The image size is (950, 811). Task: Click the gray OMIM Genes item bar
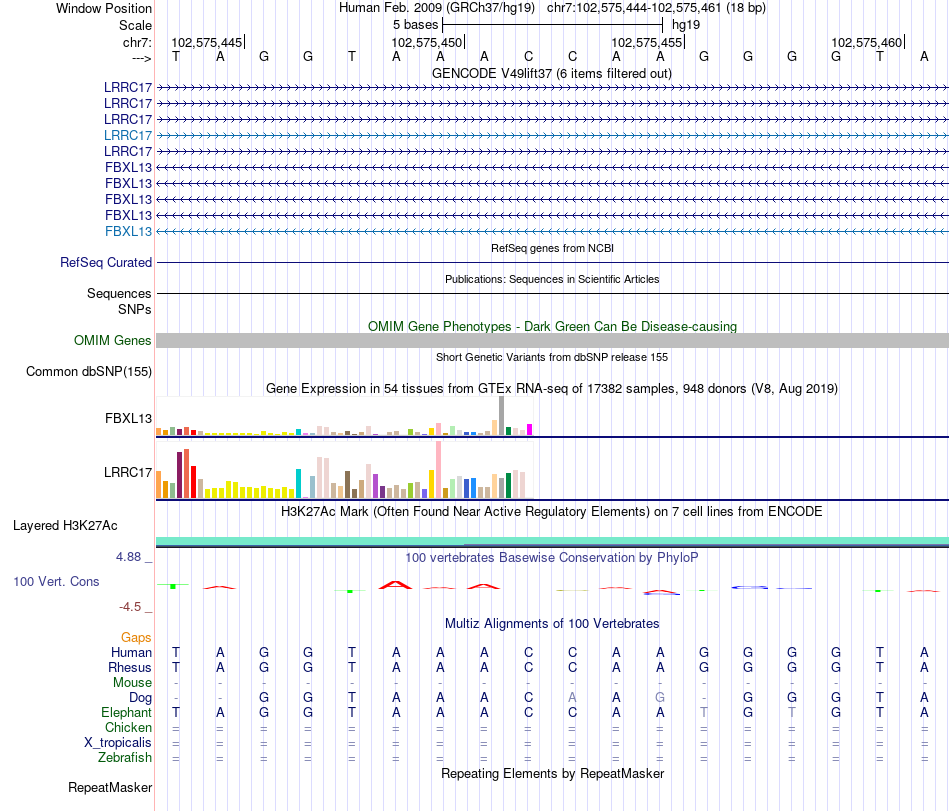[x=552, y=340]
